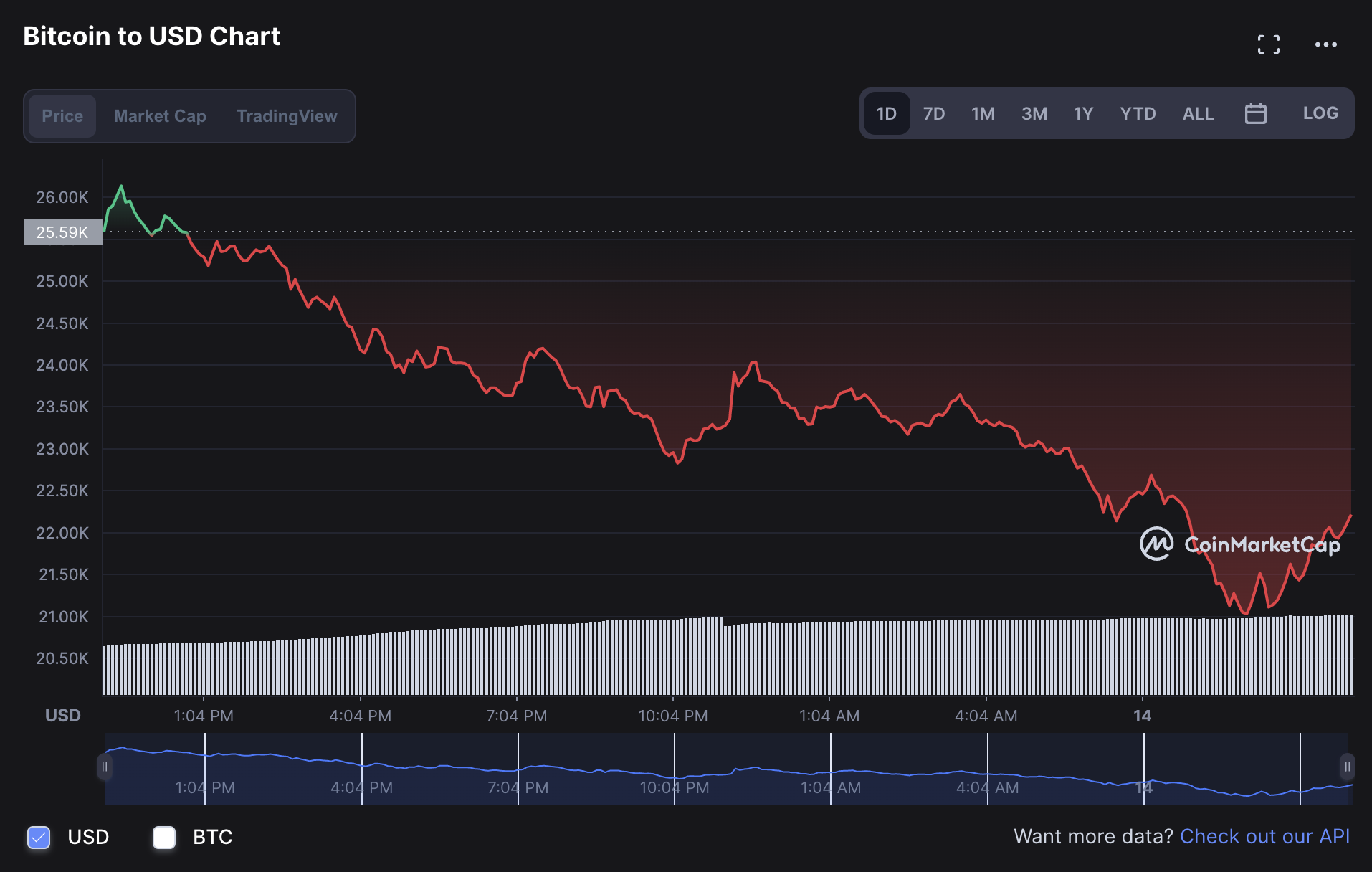Toggle LOG scale on chart
Screen dimensions: 1372x872
(1320, 113)
